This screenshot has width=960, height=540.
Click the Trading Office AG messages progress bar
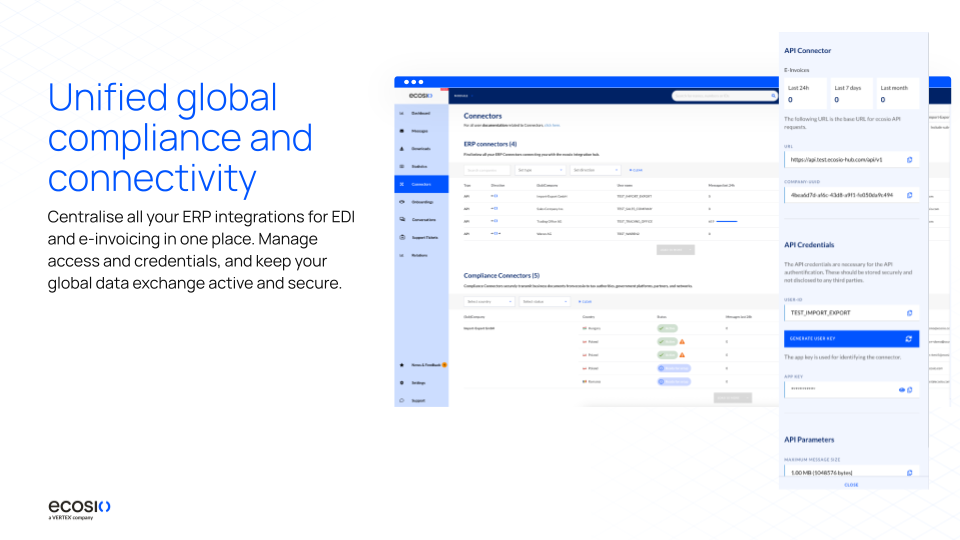727,222
